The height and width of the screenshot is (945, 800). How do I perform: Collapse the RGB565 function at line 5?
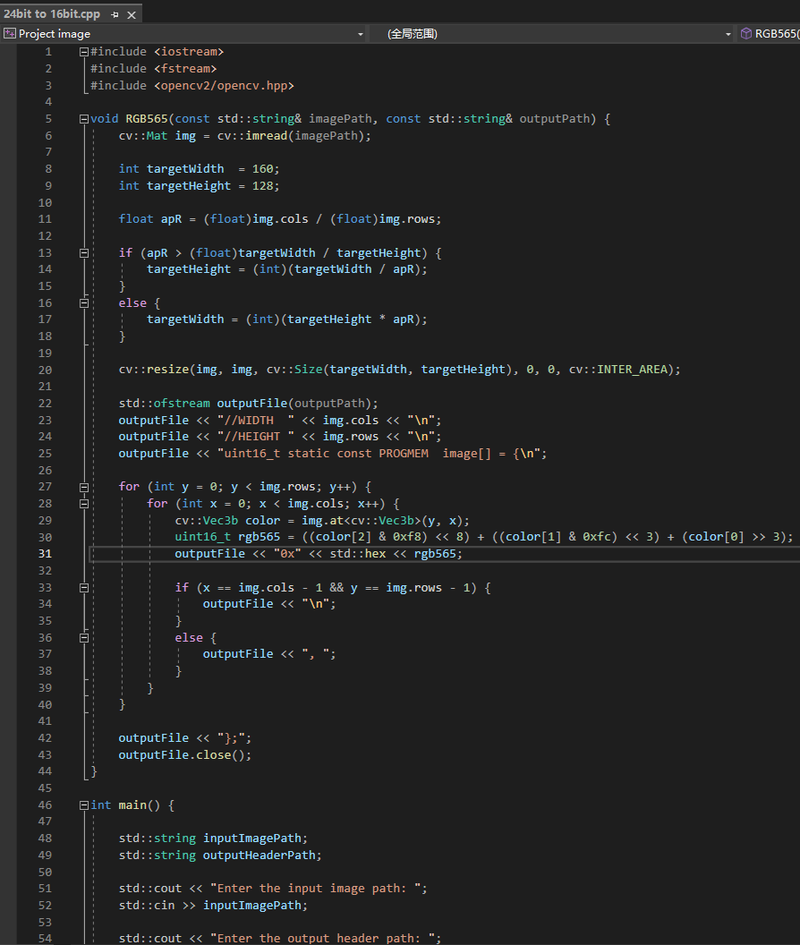(x=84, y=119)
